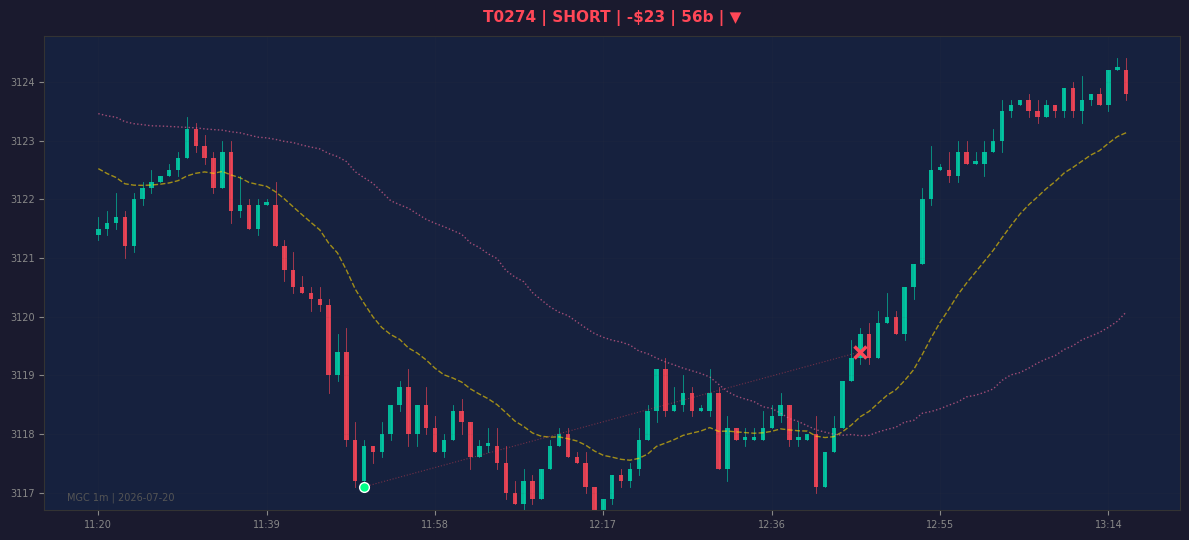The width and height of the screenshot is (1189, 540).
Task: Click the first green candle at far left
Action: pos(98,231)
